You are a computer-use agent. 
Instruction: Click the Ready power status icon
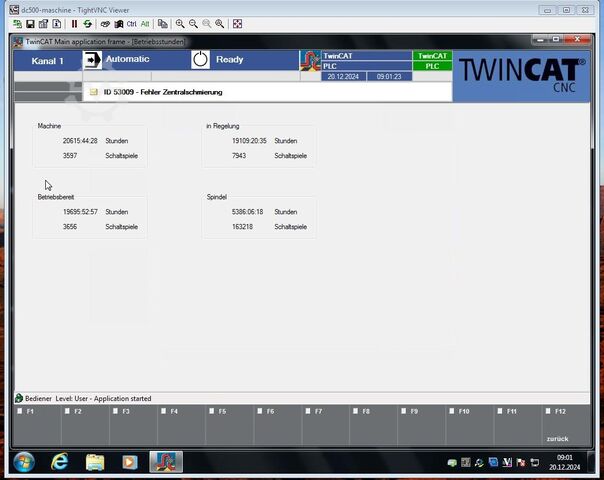(200, 60)
